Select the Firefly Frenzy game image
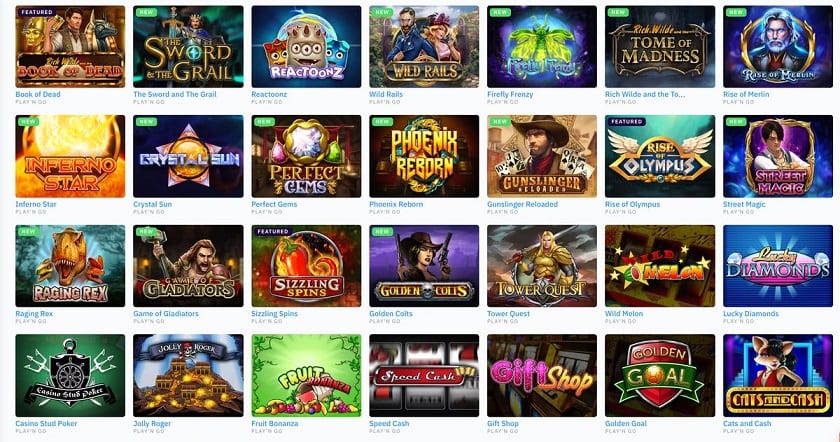This screenshot has height=442, width=840. (542, 47)
